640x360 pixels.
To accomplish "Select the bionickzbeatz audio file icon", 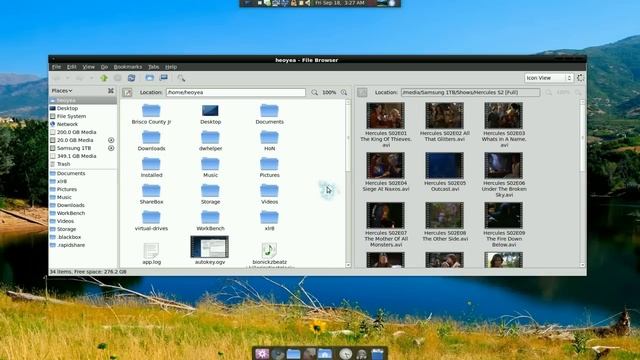I will [269, 250].
